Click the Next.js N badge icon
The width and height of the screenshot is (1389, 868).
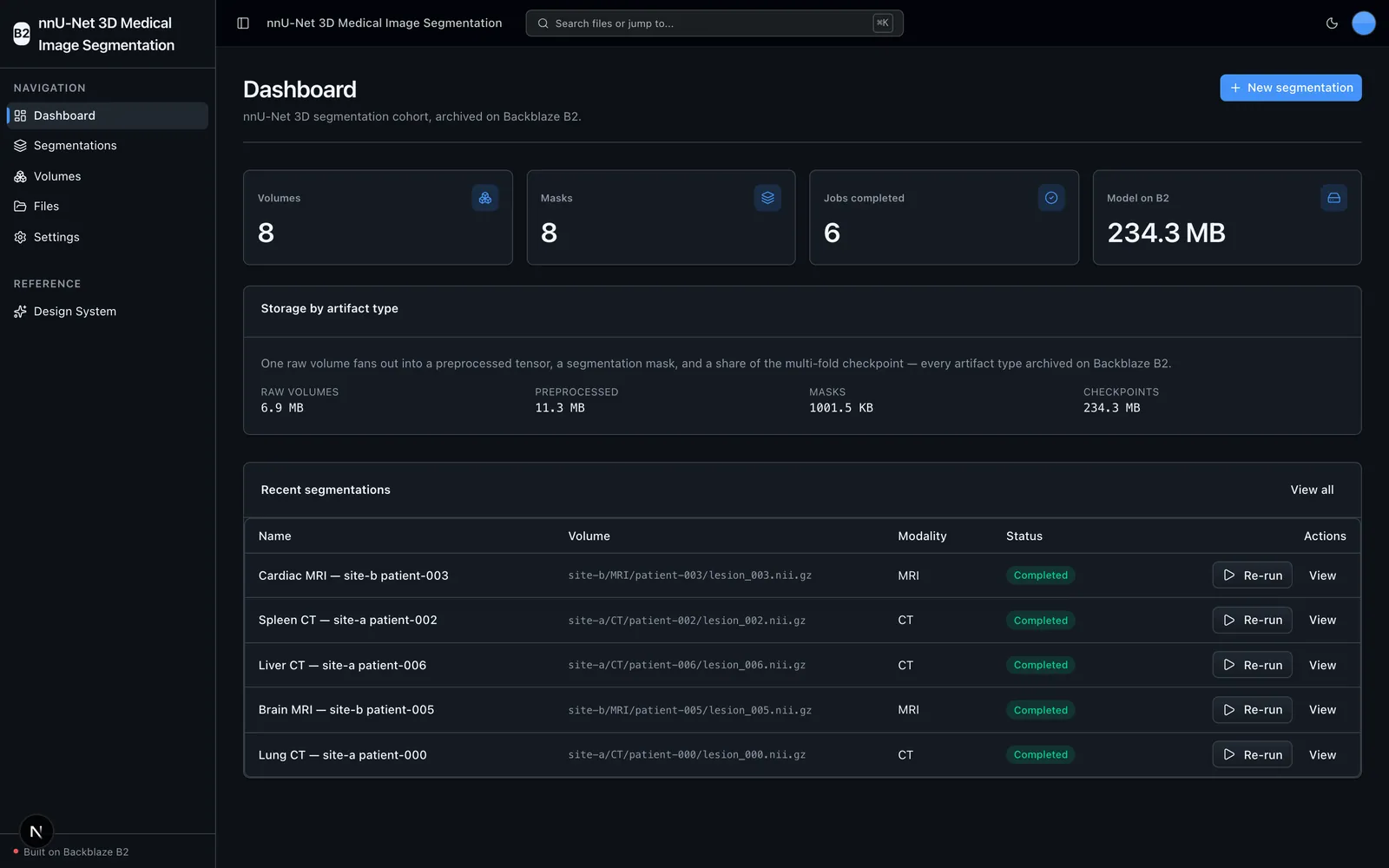[x=36, y=832]
